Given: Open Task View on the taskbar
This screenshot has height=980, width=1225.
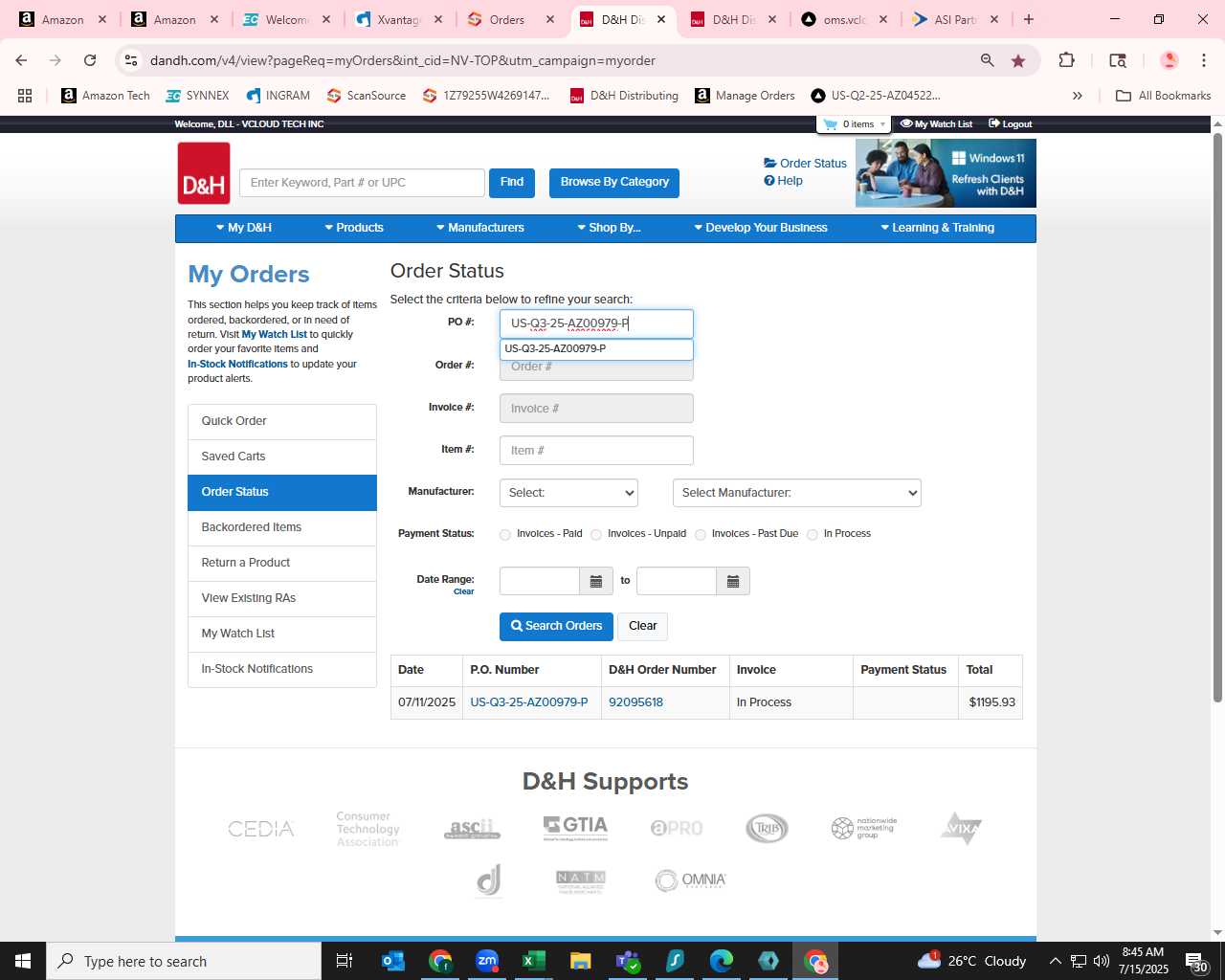Looking at the screenshot, I should click(345, 961).
